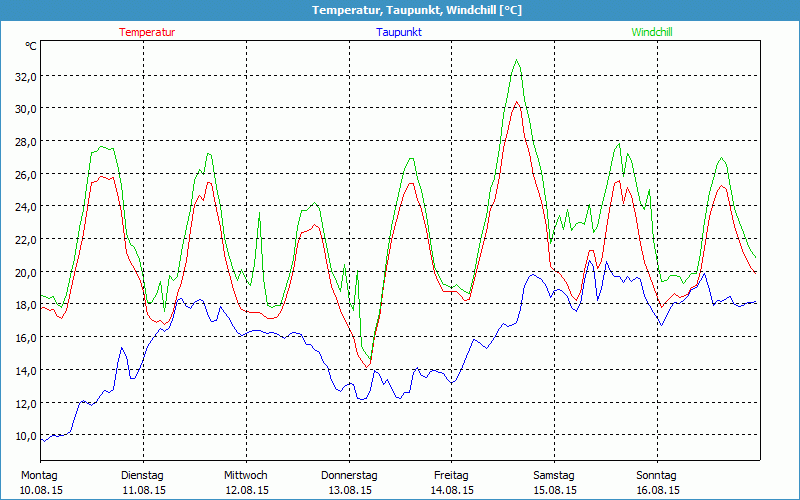The image size is (800, 500).
Task: Click the highest peak of the green Windchill curve
Action: (517, 60)
